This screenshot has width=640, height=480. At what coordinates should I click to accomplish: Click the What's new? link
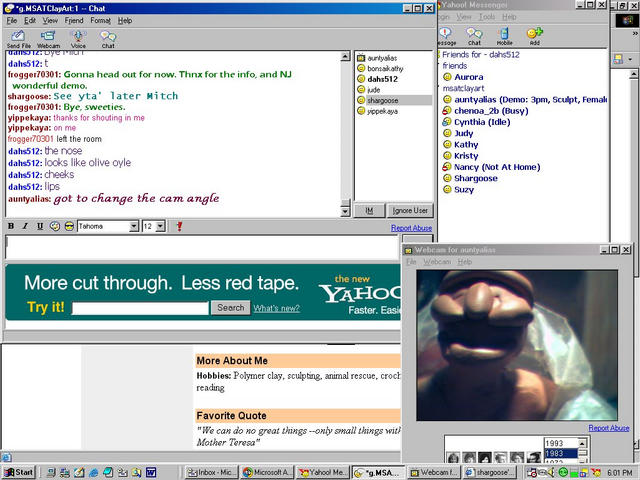[x=276, y=308]
